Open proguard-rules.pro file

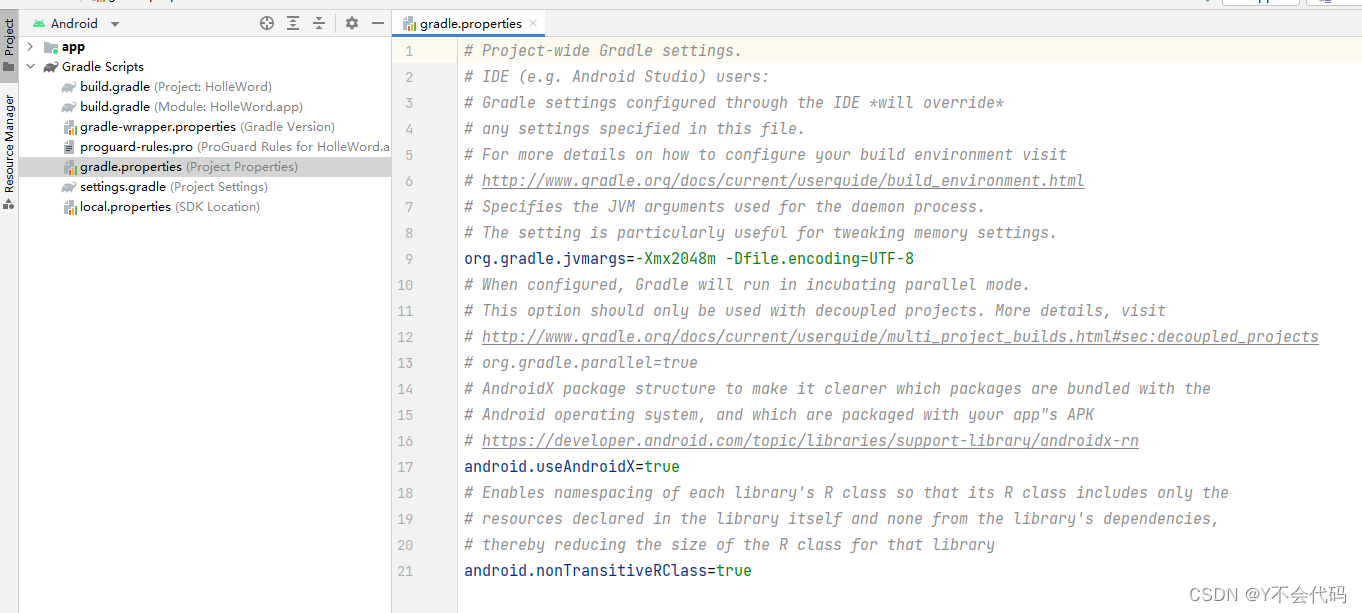234,147
